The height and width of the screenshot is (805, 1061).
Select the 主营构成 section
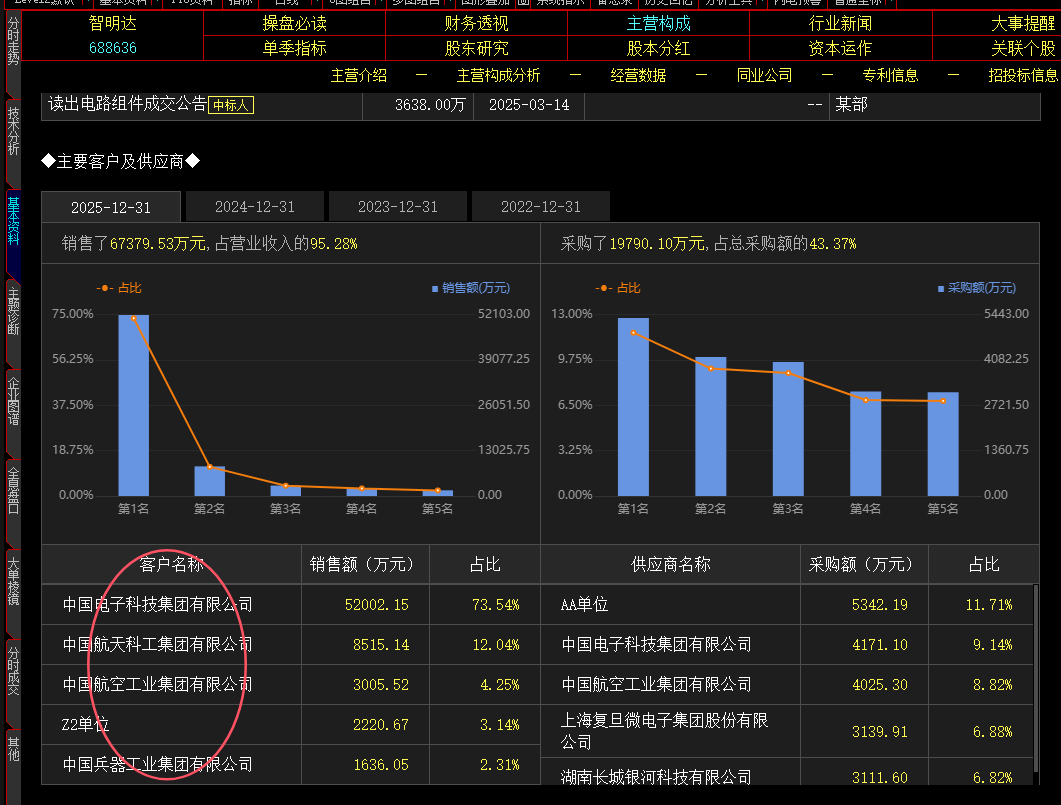point(658,24)
